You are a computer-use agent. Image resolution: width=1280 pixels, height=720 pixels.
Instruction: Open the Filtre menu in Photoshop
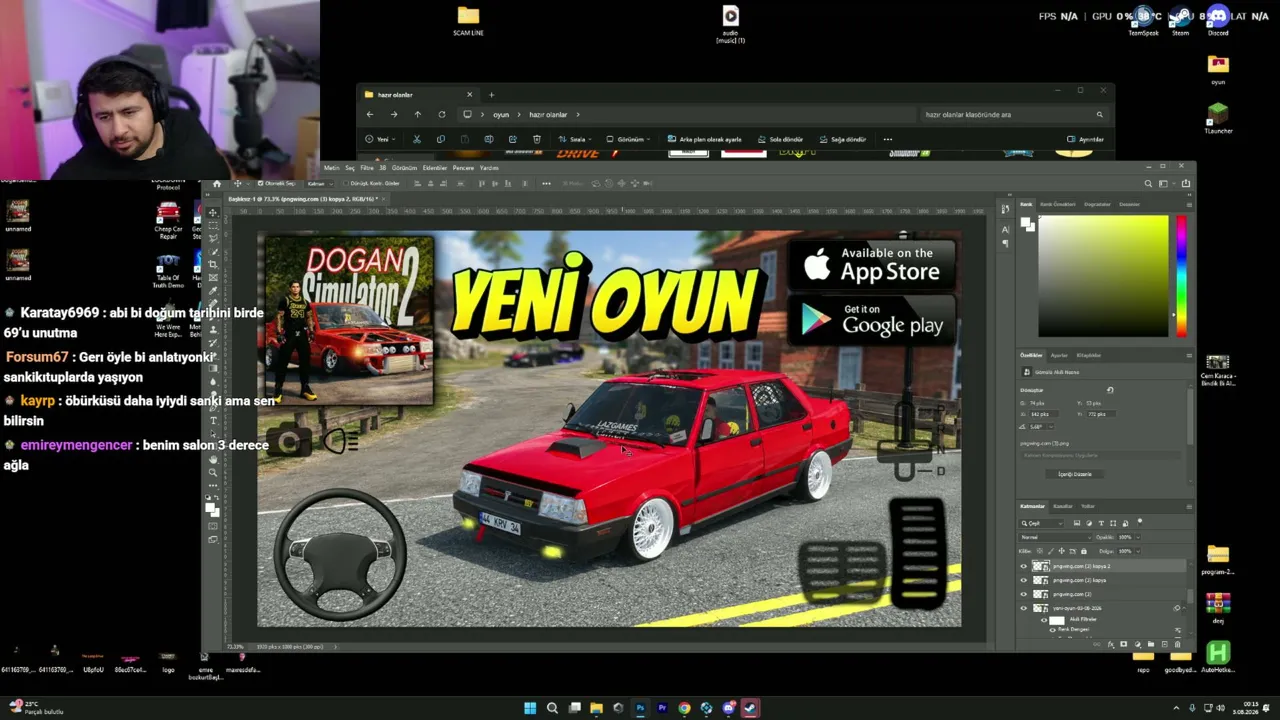(366, 168)
